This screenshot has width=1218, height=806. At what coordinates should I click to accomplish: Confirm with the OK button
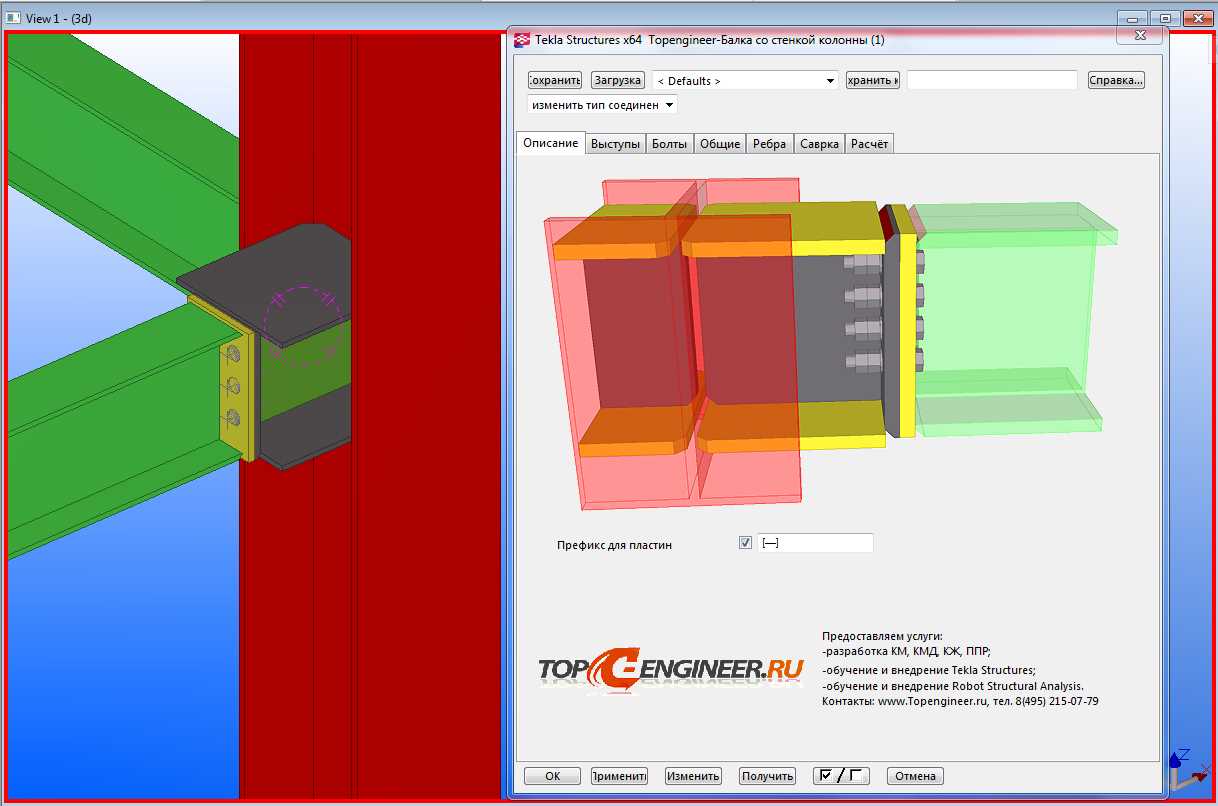coord(553,776)
